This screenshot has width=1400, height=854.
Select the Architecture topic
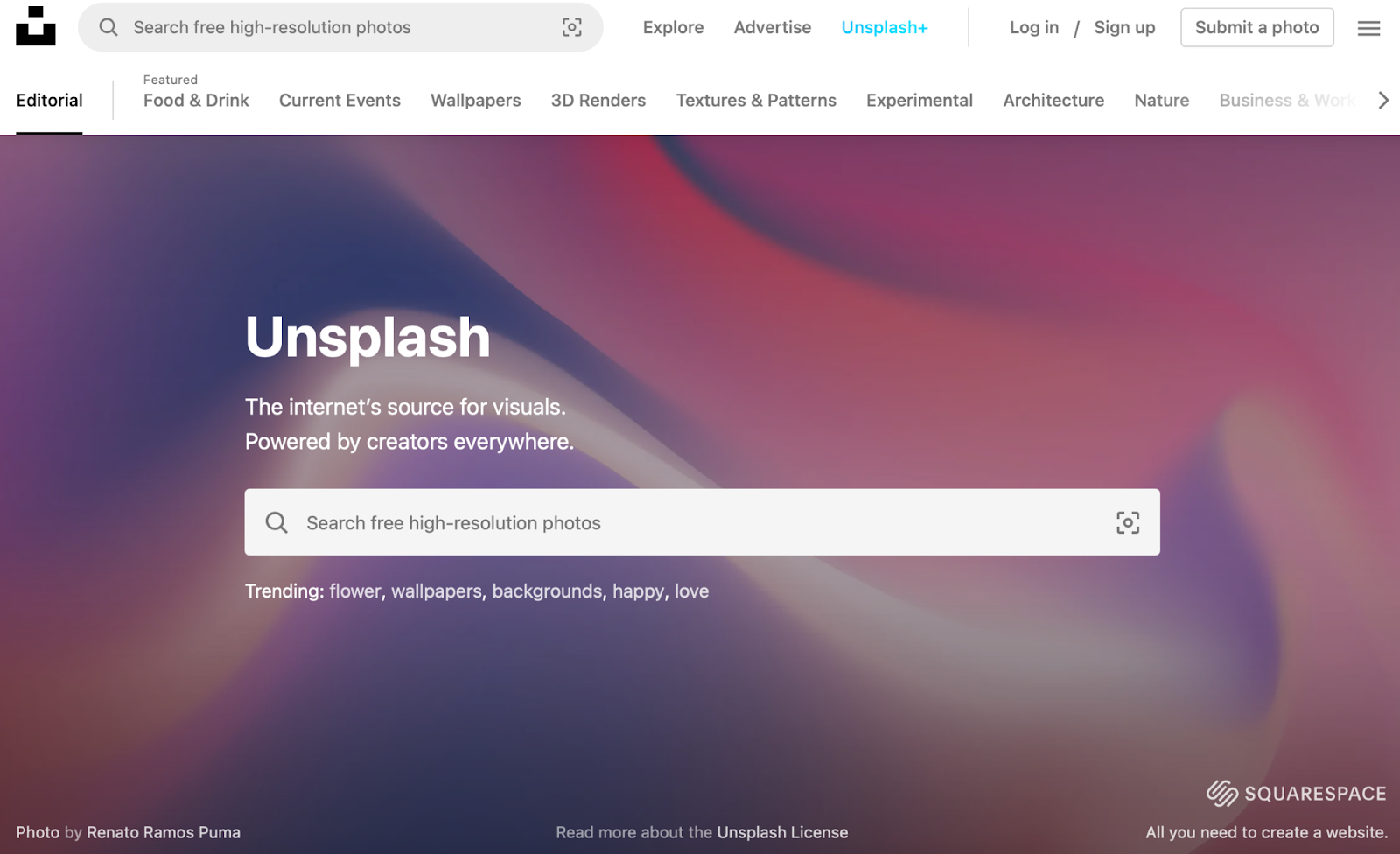coord(1053,101)
